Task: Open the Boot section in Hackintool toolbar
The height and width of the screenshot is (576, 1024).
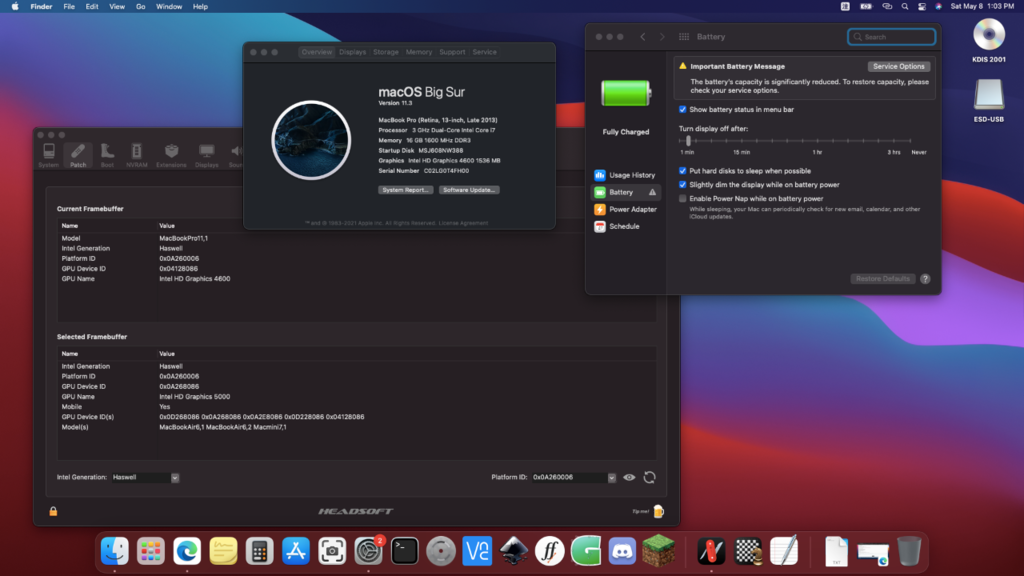Action: click(x=107, y=154)
